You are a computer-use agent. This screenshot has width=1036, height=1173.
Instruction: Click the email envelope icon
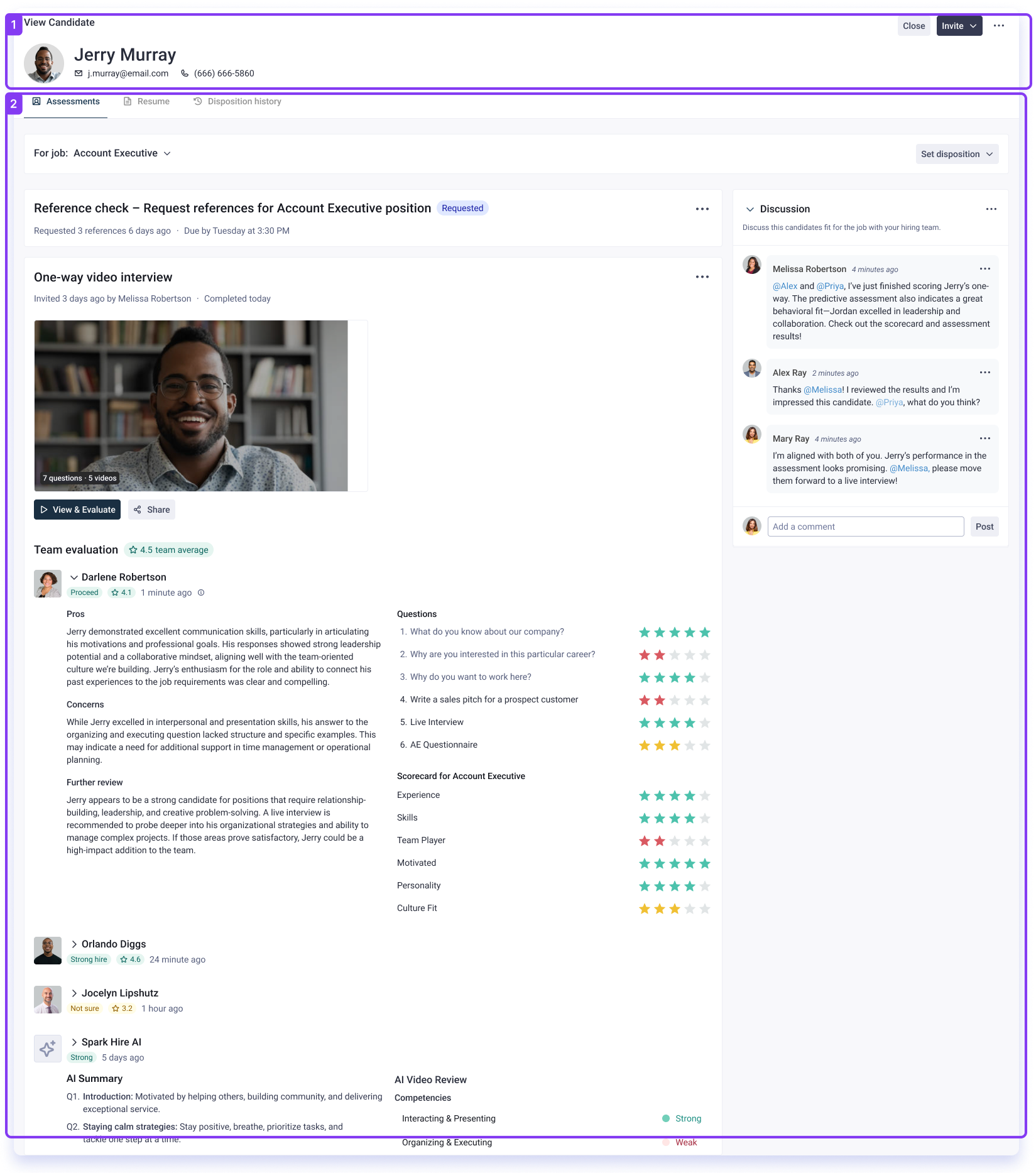(79, 74)
